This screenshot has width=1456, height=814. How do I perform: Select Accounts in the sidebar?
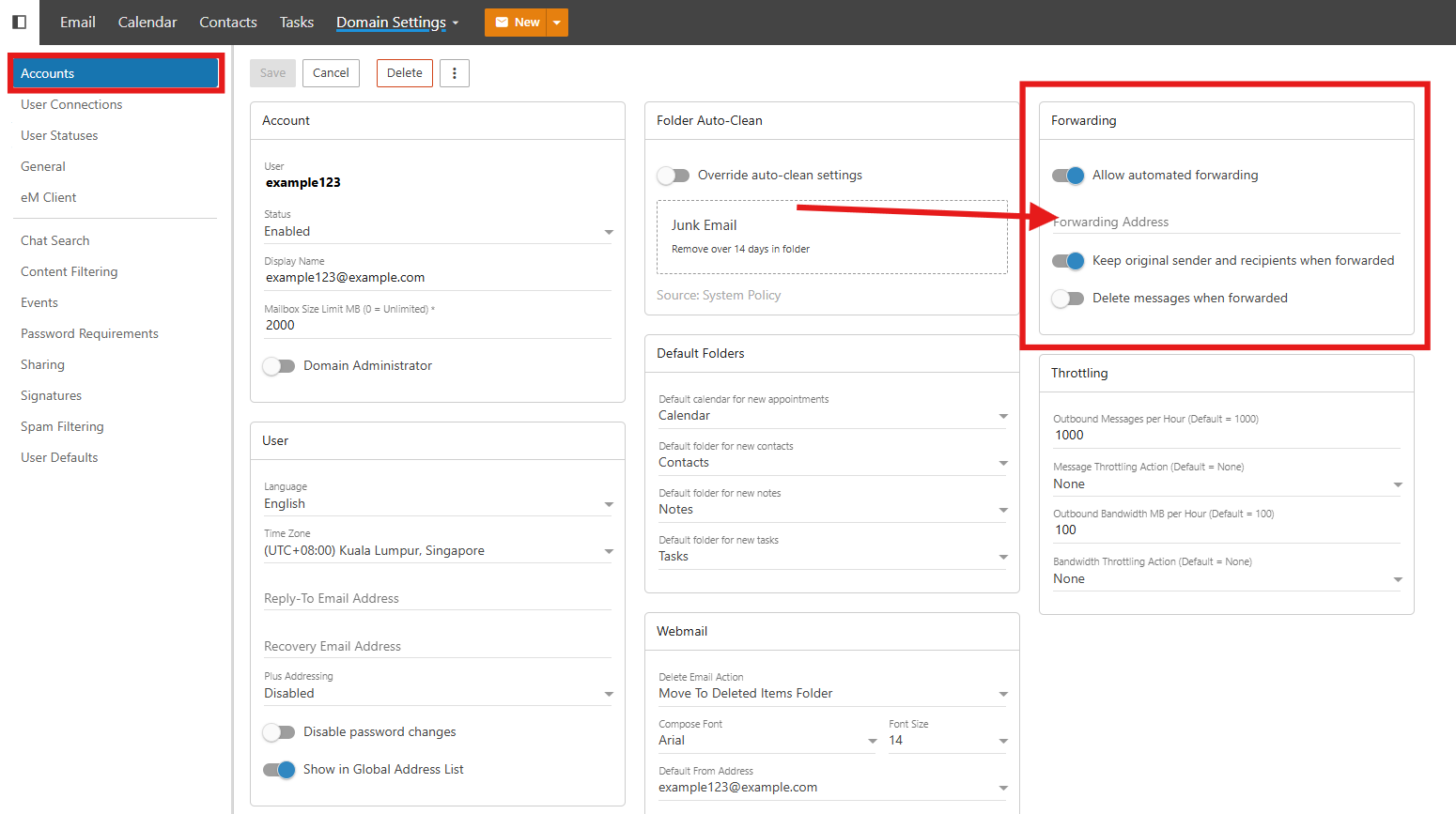(116, 73)
